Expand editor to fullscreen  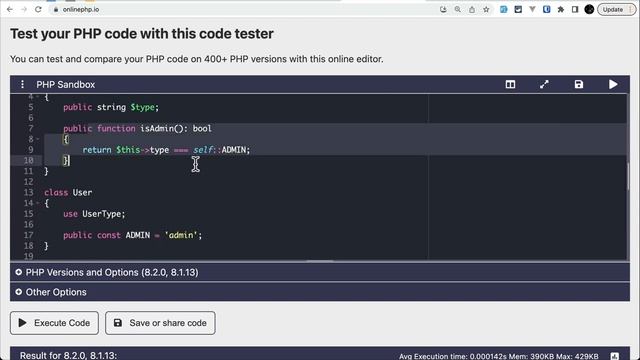click(544, 84)
